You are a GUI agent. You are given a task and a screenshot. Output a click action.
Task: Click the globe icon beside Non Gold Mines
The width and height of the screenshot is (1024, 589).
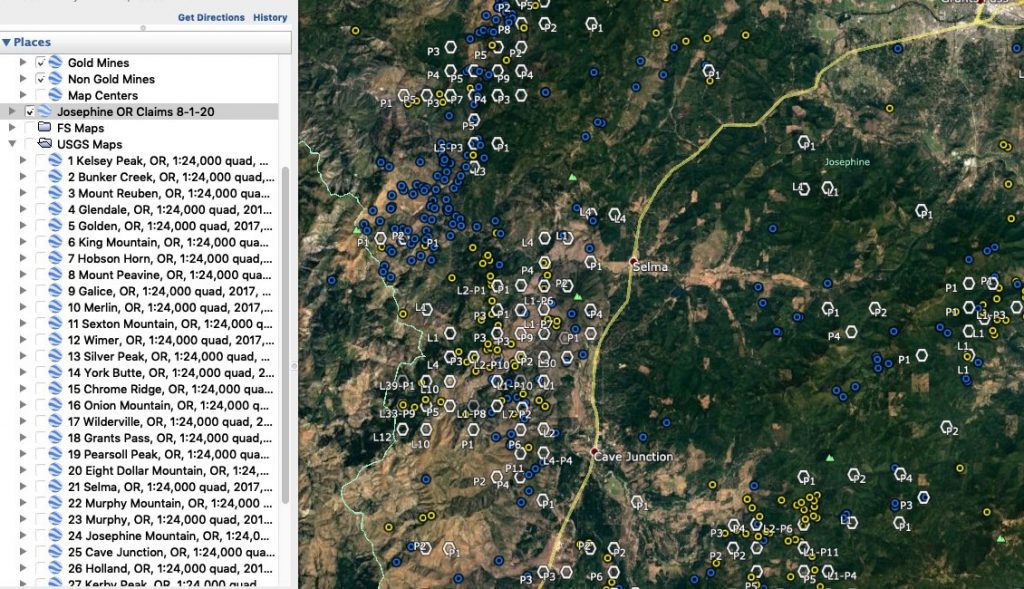[56, 79]
